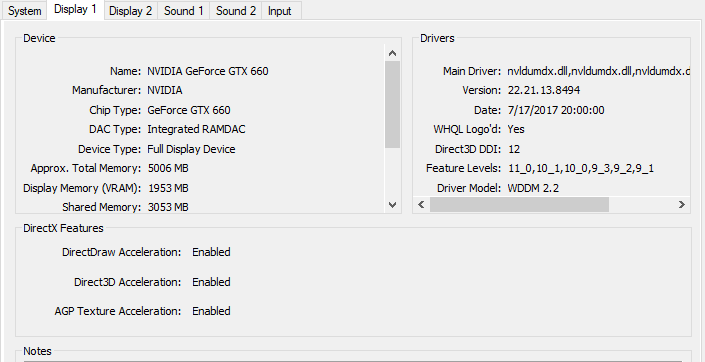Select the Display 1 tab
The image size is (705, 362).
tap(76, 9)
